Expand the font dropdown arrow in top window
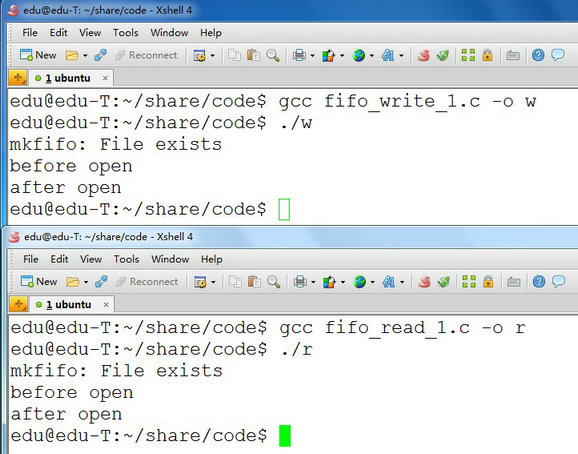The image size is (578, 454). (401, 56)
